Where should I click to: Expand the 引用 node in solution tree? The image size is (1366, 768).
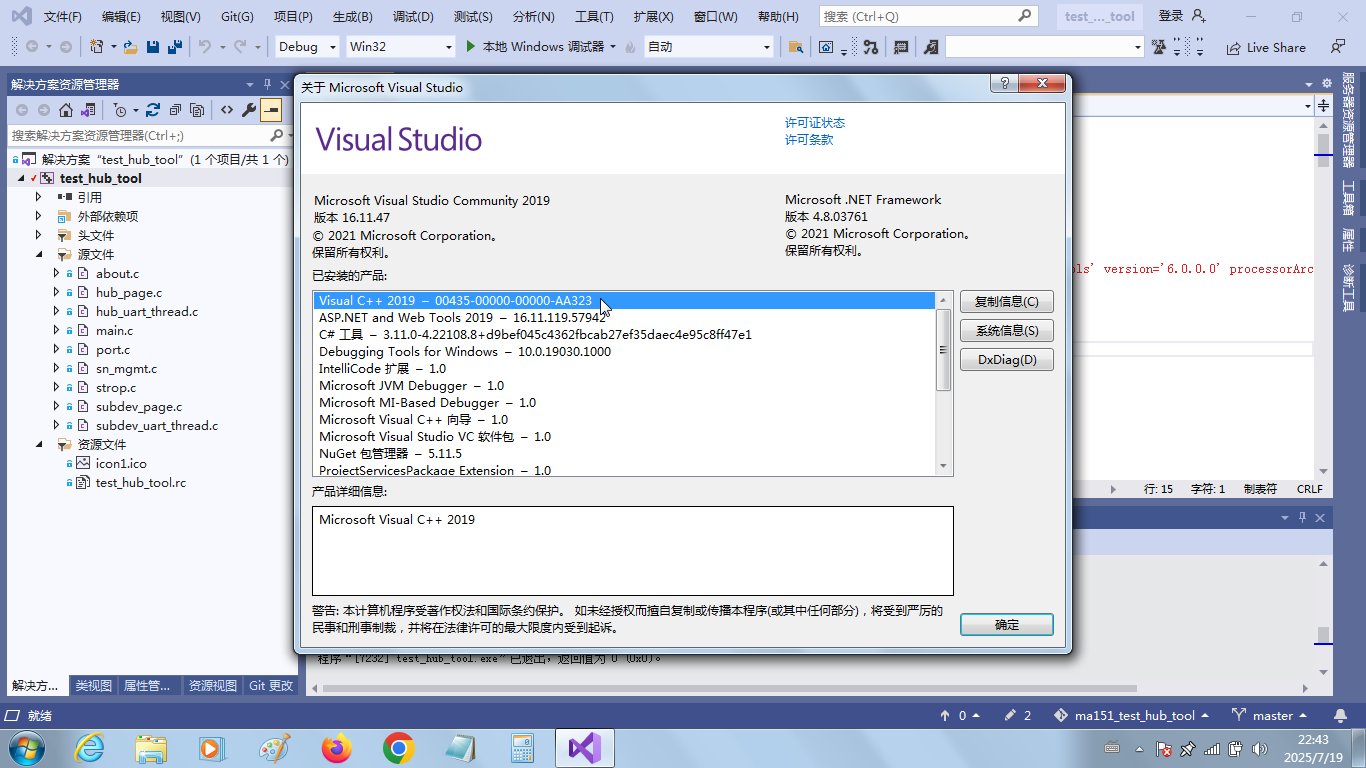pos(38,197)
